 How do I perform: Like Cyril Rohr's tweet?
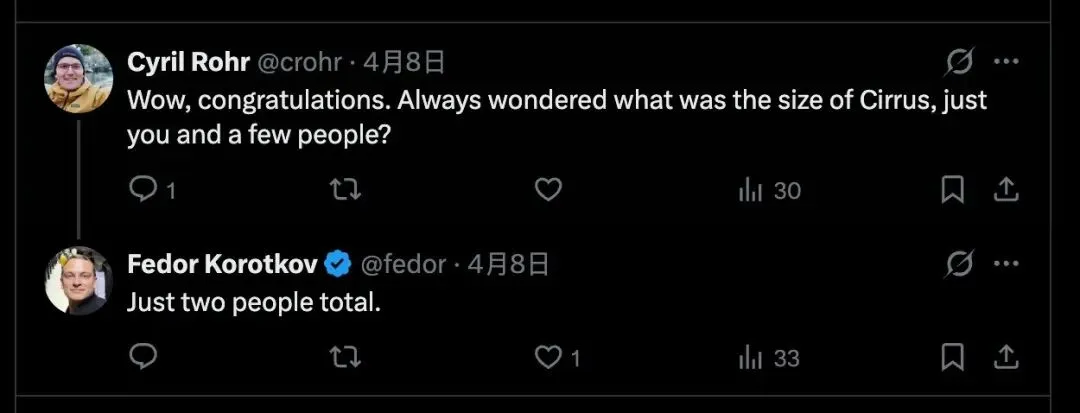click(x=548, y=189)
